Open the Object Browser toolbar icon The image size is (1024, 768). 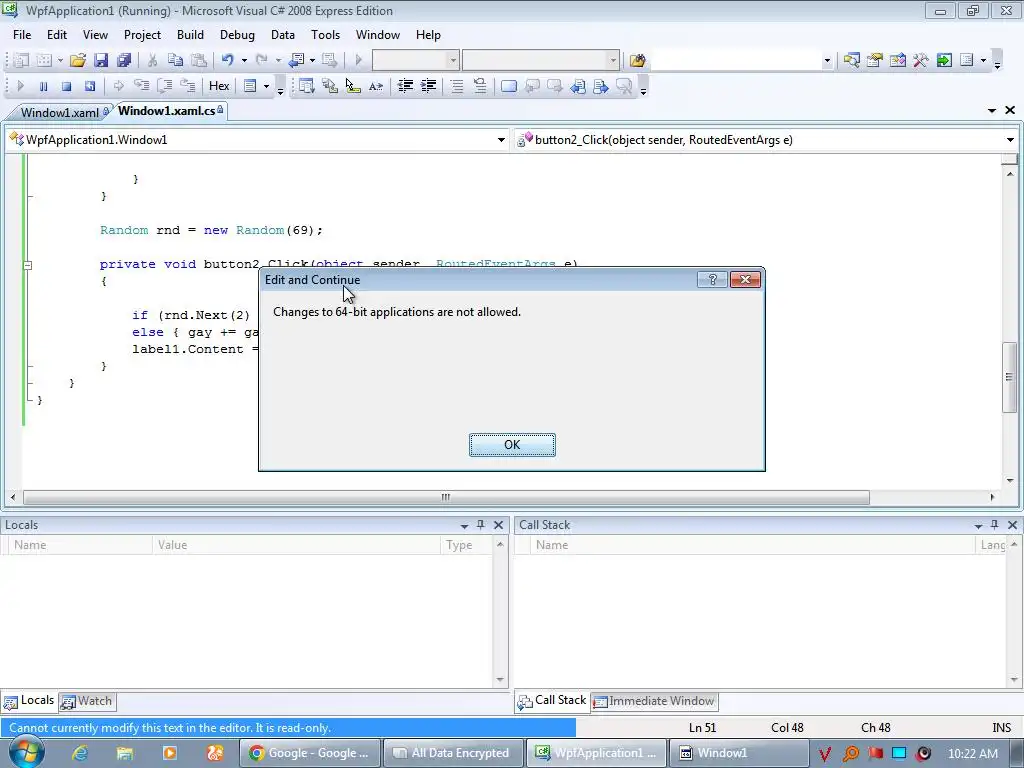[898, 61]
